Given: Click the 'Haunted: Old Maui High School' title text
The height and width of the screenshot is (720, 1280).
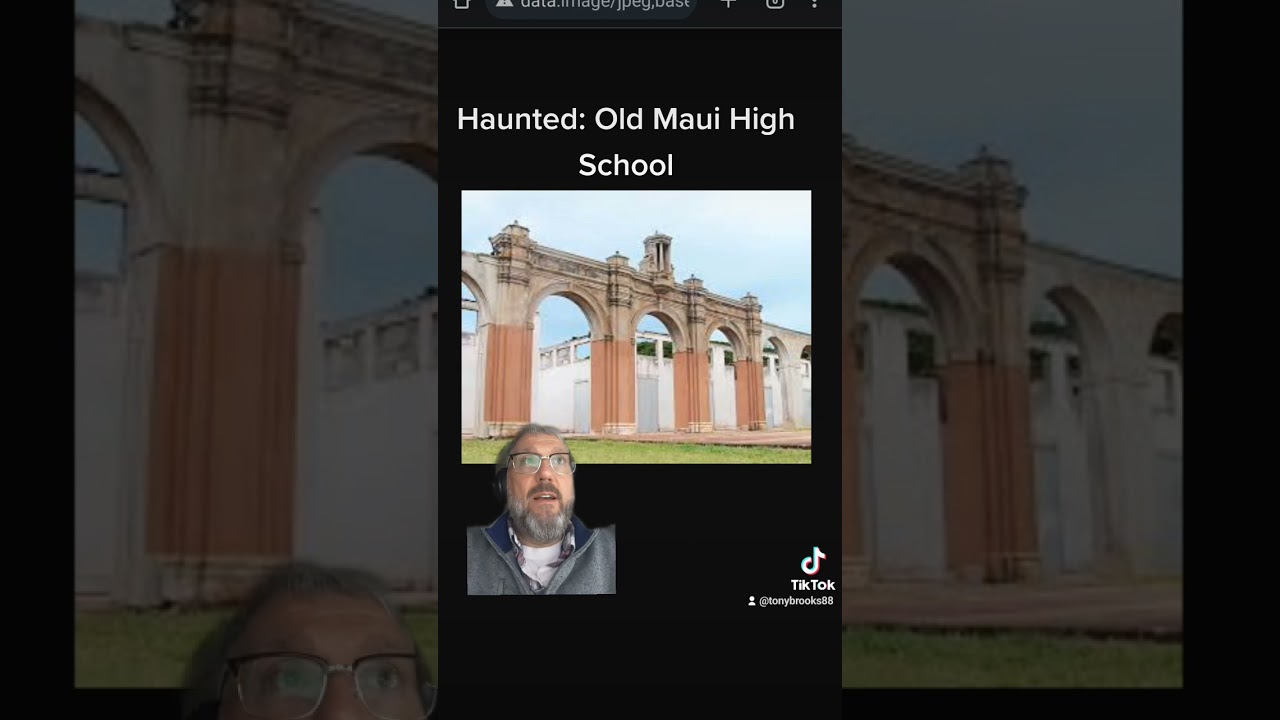Looking at the screenshot, I should pyautogui.click(x=626, y=142).
